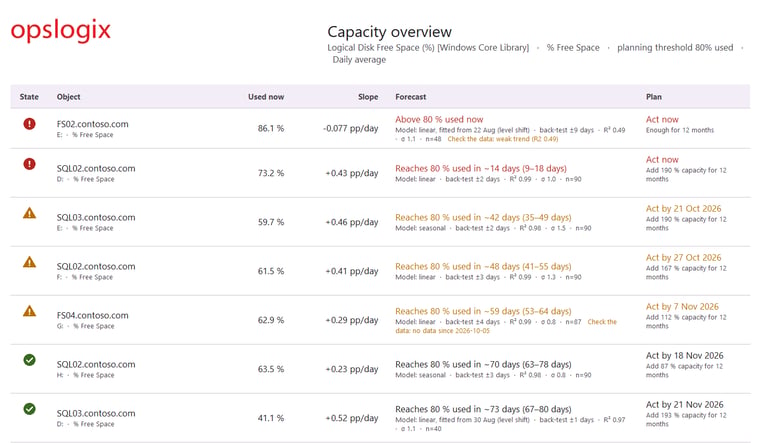Click the +0.29 pp/day slope value
Screen dimensions: 760x443
point(352,320)
